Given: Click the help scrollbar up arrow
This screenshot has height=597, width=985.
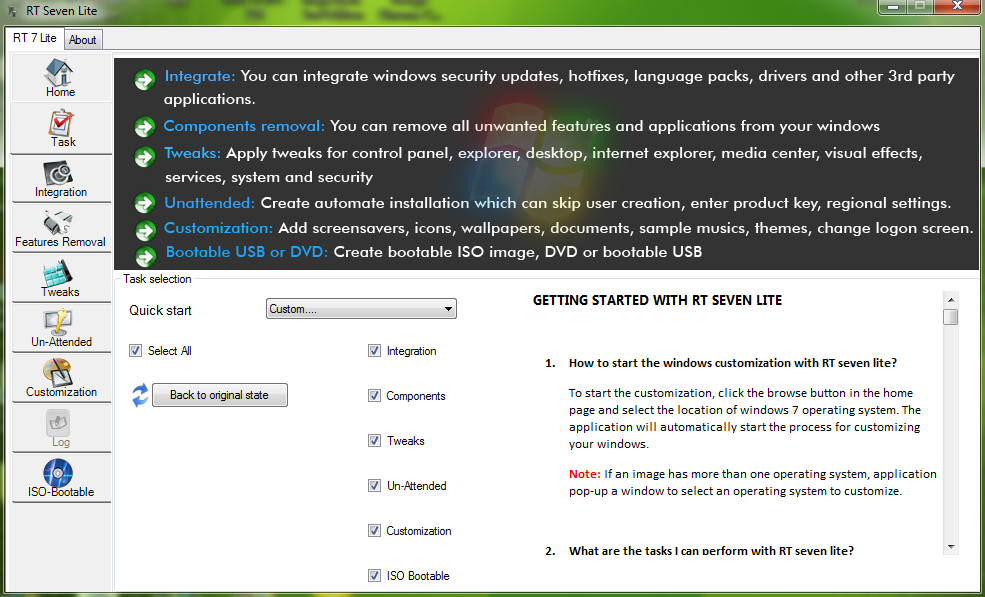Looking at the screenshot, I should 950,300.
